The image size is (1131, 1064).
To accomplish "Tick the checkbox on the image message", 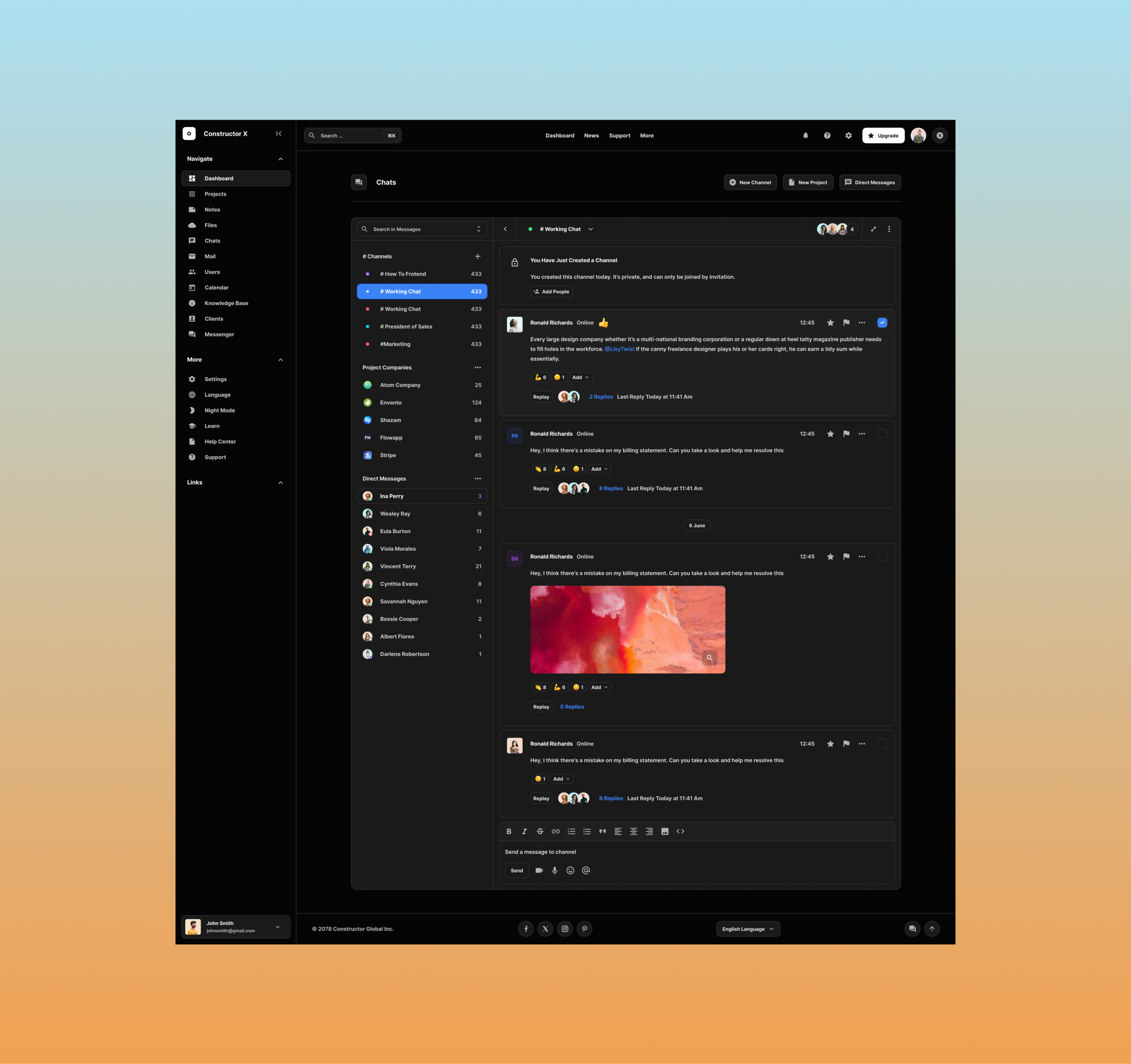I will [x=882, y=557].
